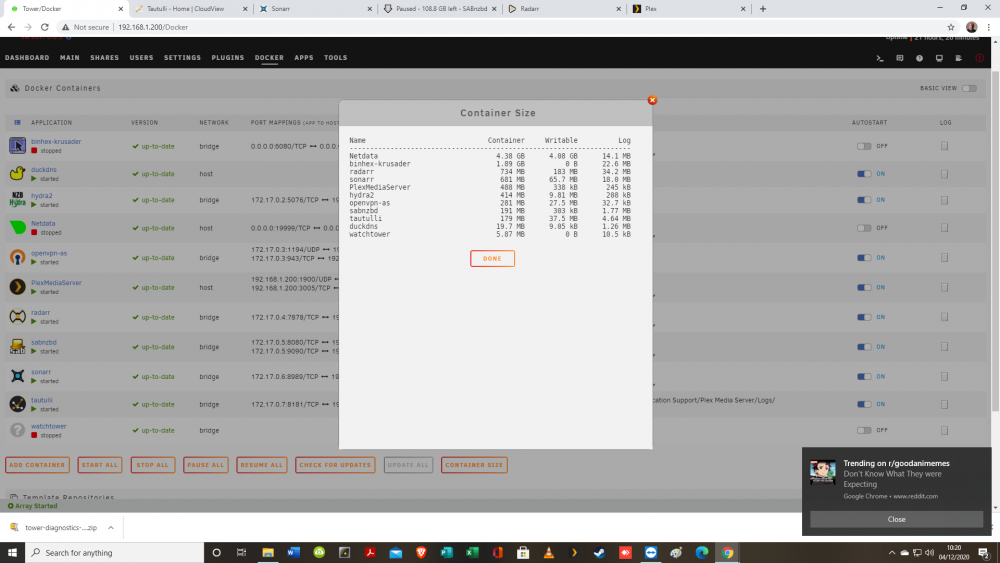Click the STOP ALL button
This screenshot has width=1000, height=563.
[152, 465]
